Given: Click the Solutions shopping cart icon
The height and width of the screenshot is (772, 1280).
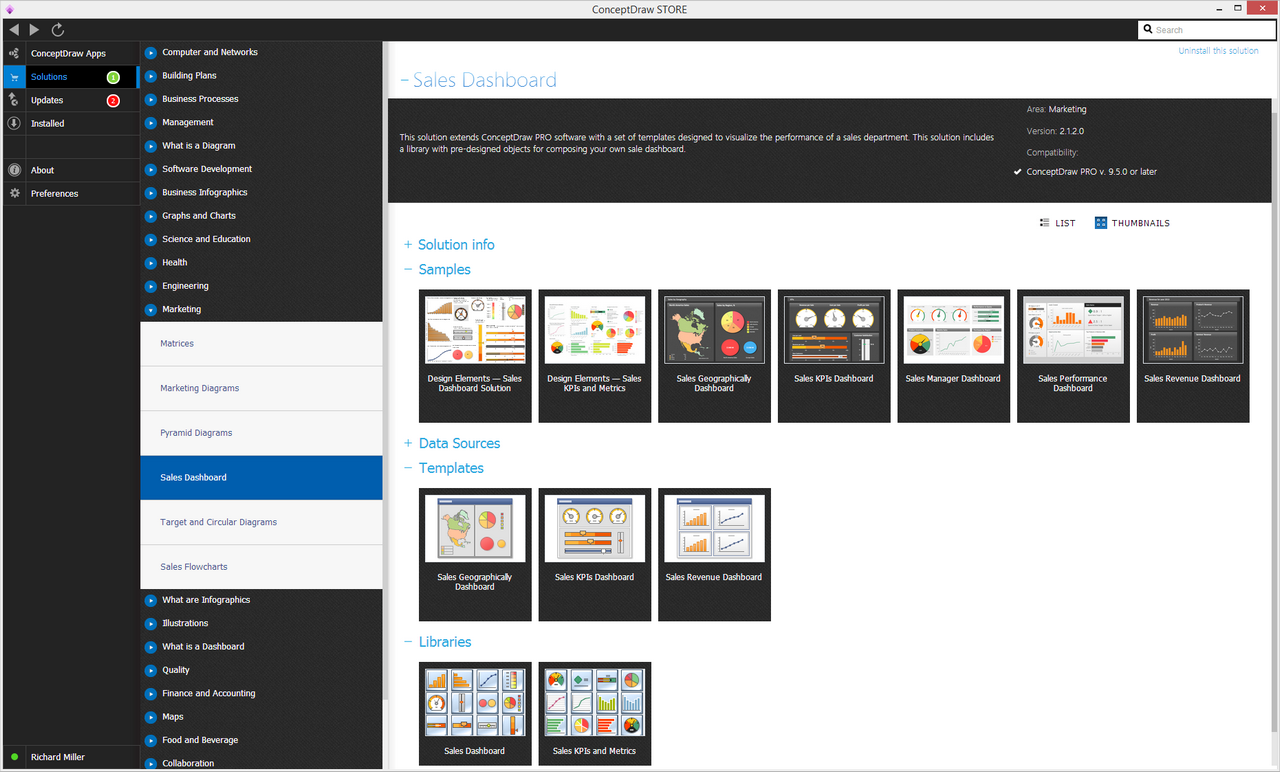Looking at the screenshot, I should click(x=14, y=77).
